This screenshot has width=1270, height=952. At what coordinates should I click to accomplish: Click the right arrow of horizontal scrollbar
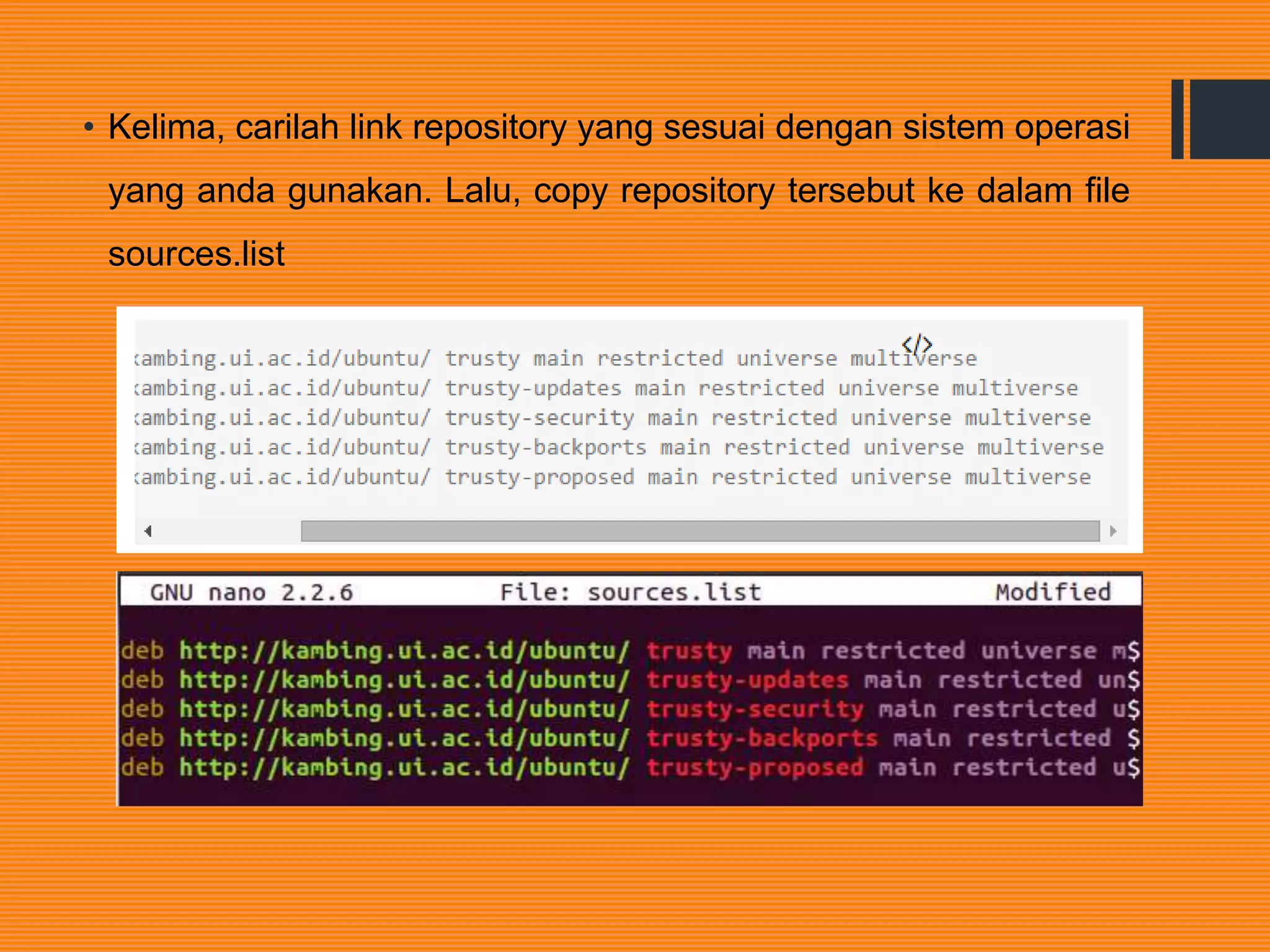1113,531
